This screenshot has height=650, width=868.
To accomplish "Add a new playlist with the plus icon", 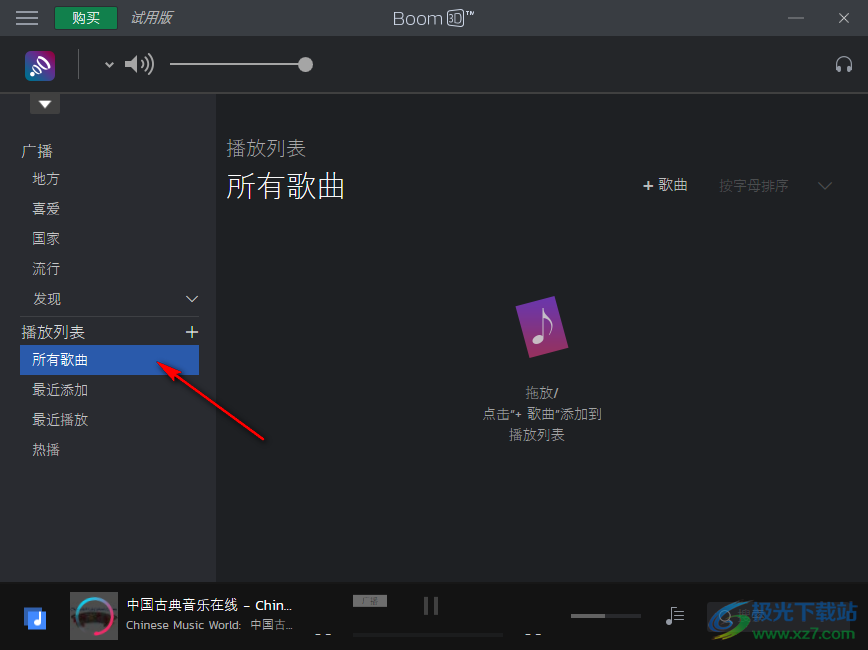I will [192, 331].
